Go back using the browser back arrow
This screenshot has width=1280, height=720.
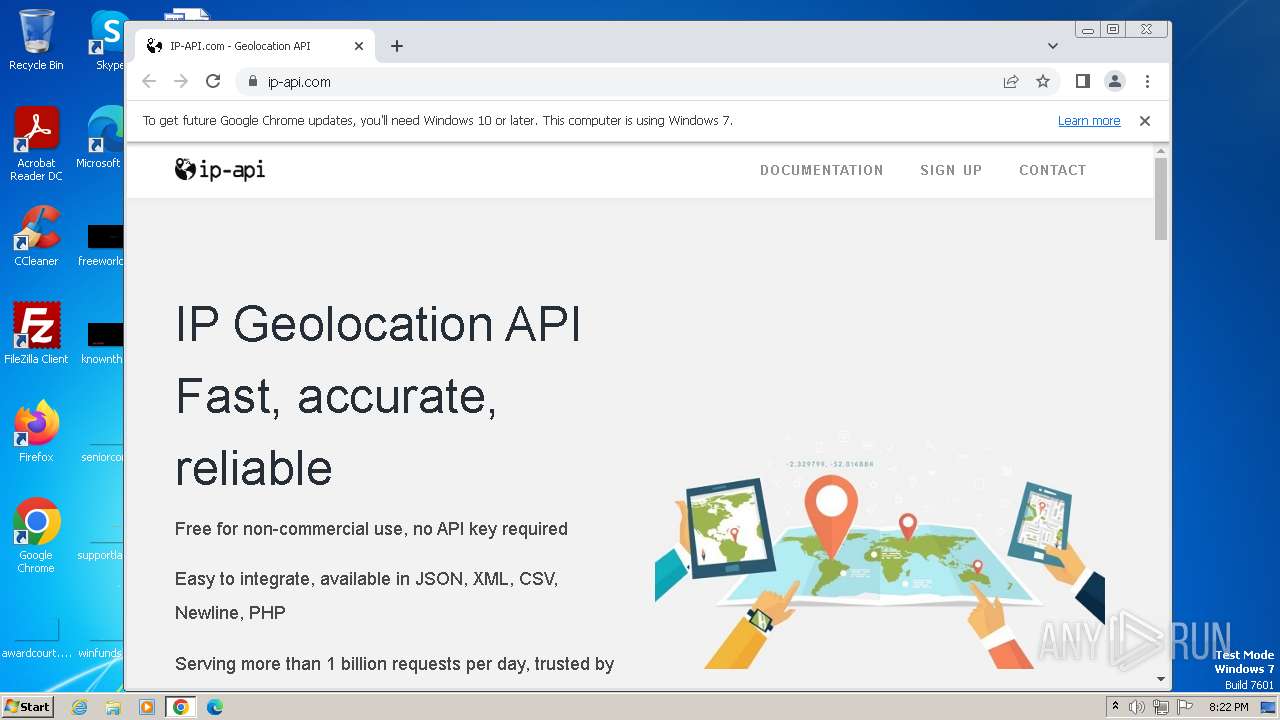(149, 82)
